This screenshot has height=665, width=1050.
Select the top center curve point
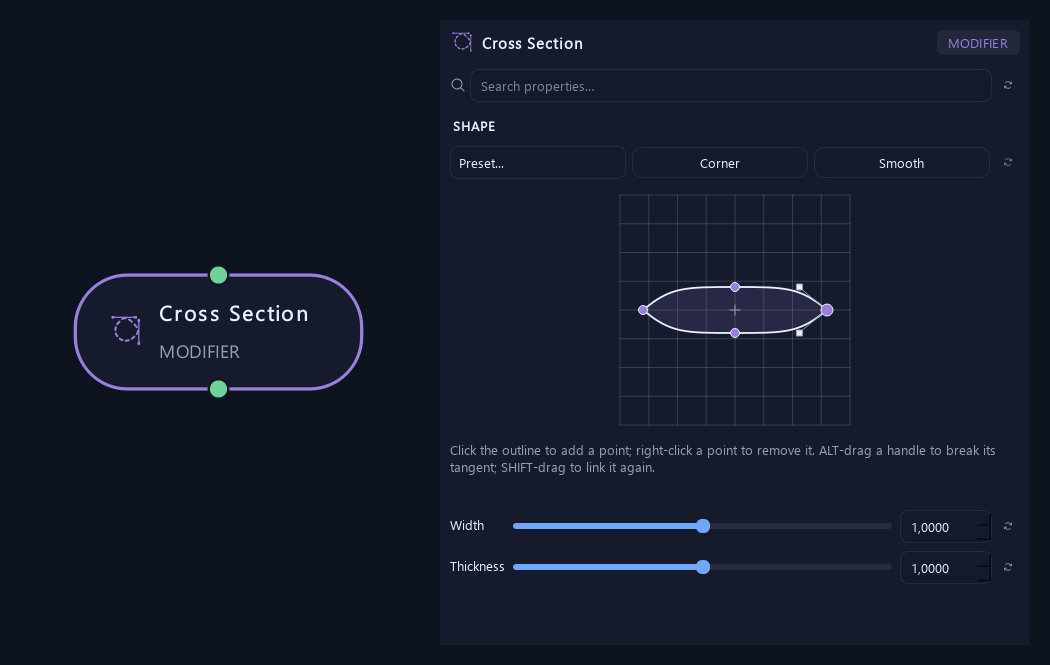735,287
